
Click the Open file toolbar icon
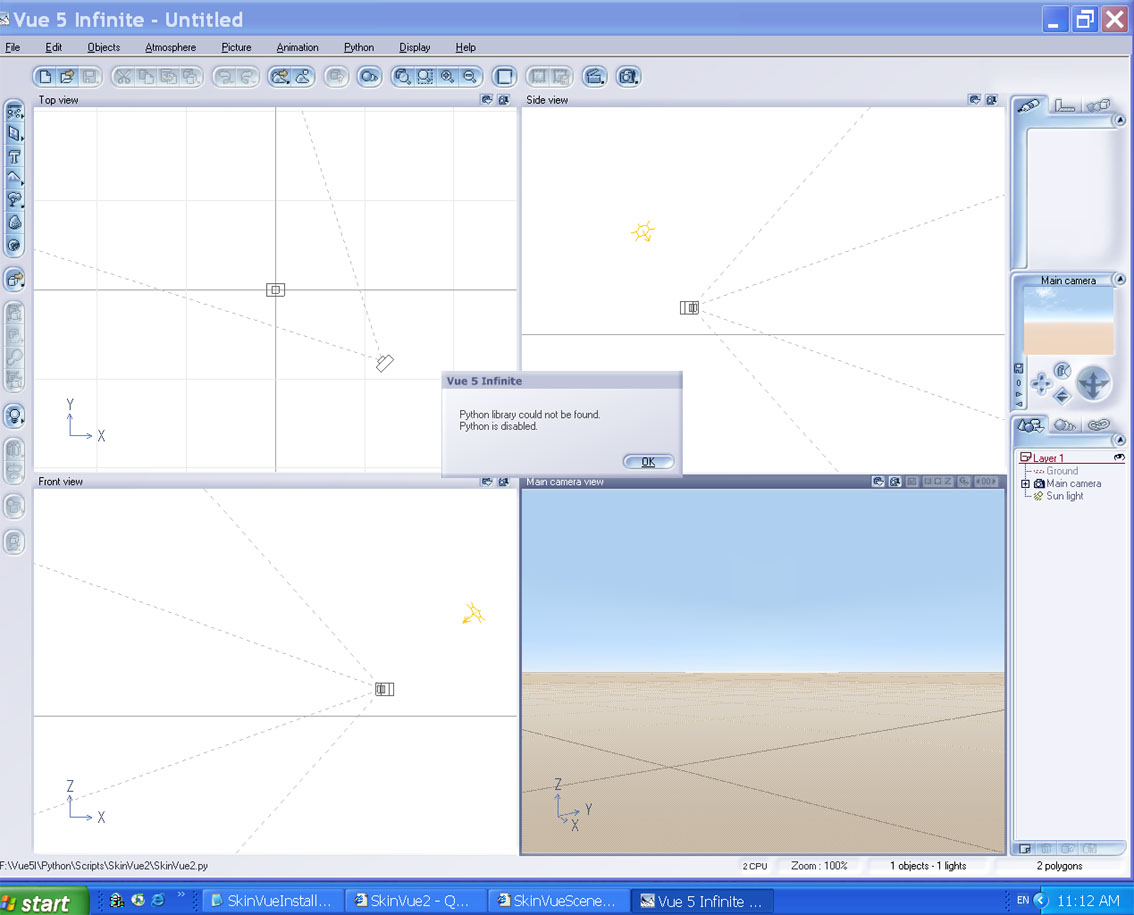coord(67,76)
